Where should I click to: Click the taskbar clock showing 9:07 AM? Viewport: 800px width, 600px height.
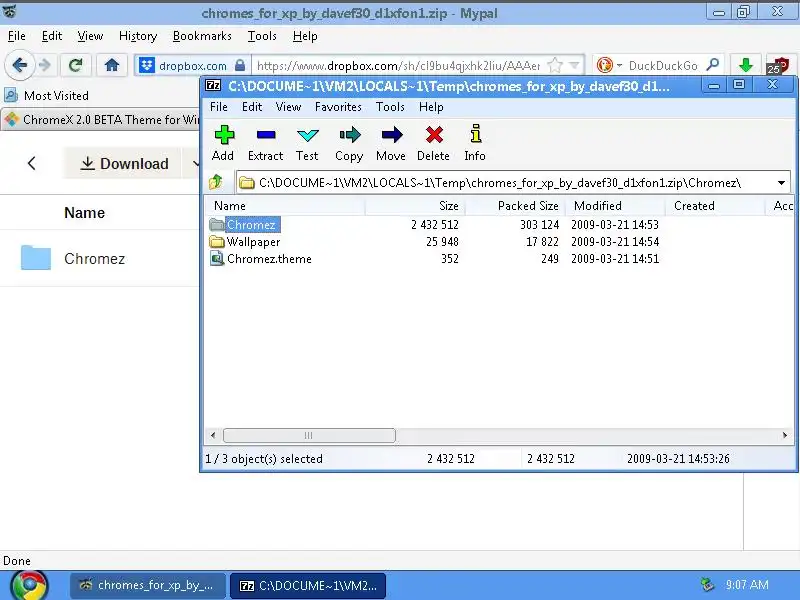click(x=747, y=585)
